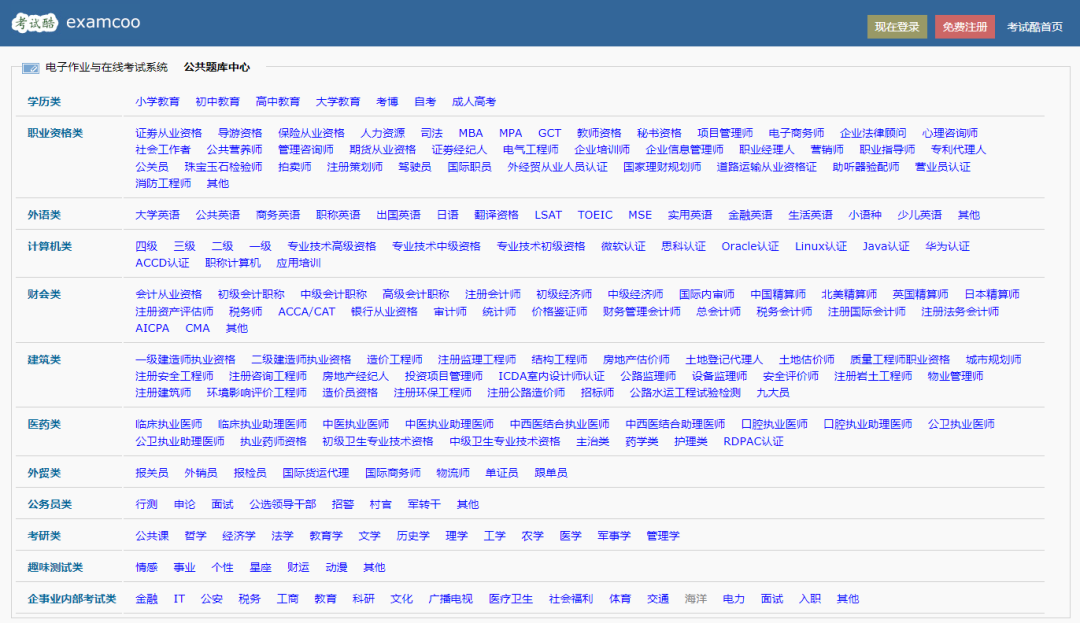Open 微软认证 link
This screenshot has width=1080, height=623.
click(x=623, y=246)
